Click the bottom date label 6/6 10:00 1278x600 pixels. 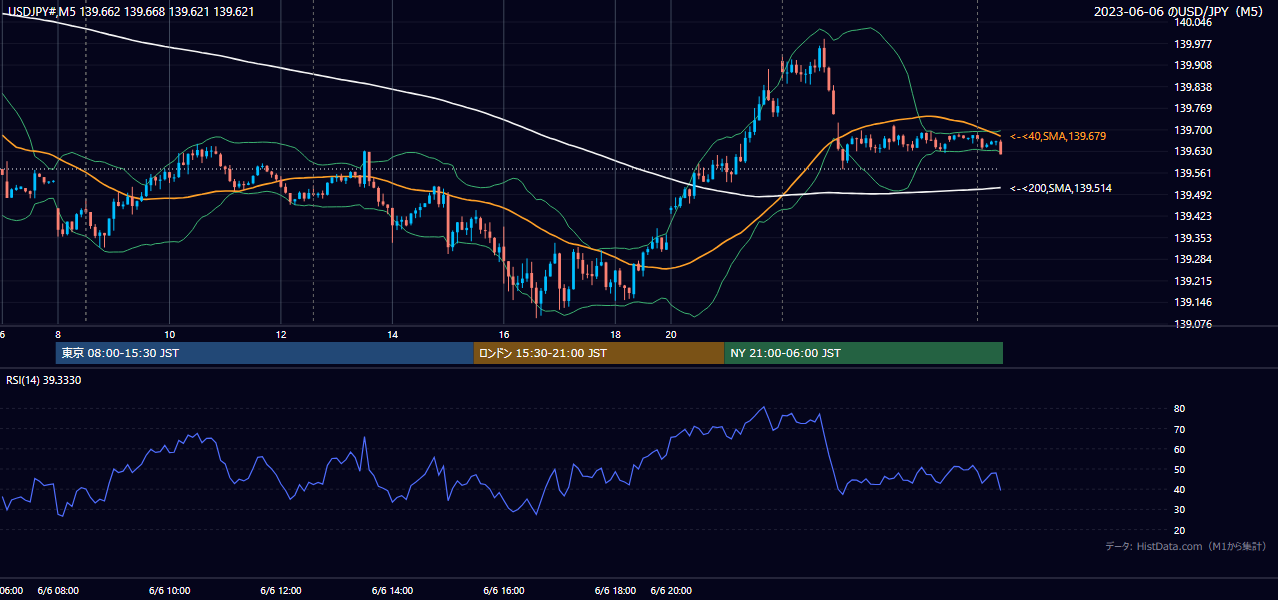(169, 591)
